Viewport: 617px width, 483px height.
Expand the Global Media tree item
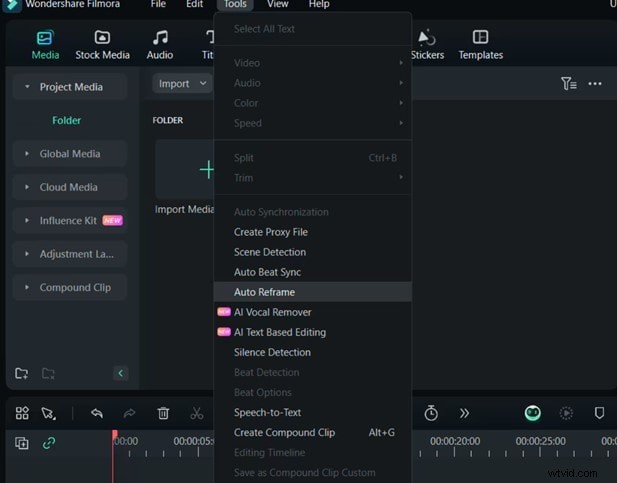click(x=69, y=154)
